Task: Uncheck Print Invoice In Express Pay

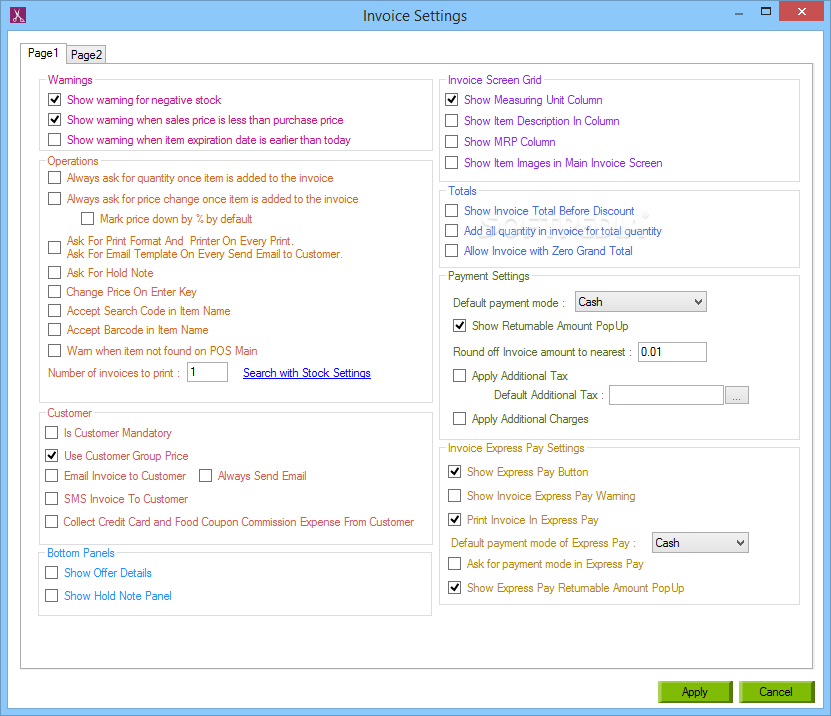Action: (x=455, y=520)
